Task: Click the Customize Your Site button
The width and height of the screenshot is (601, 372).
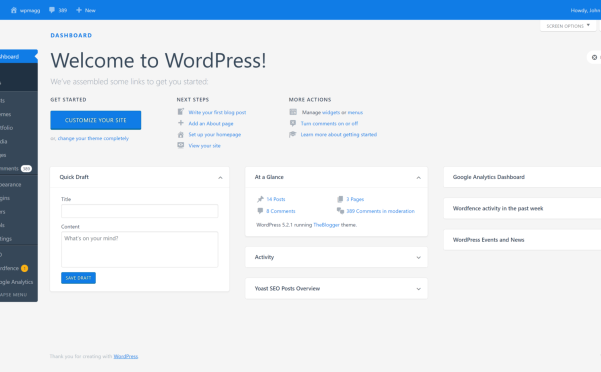Action: (x=95, y=120)
